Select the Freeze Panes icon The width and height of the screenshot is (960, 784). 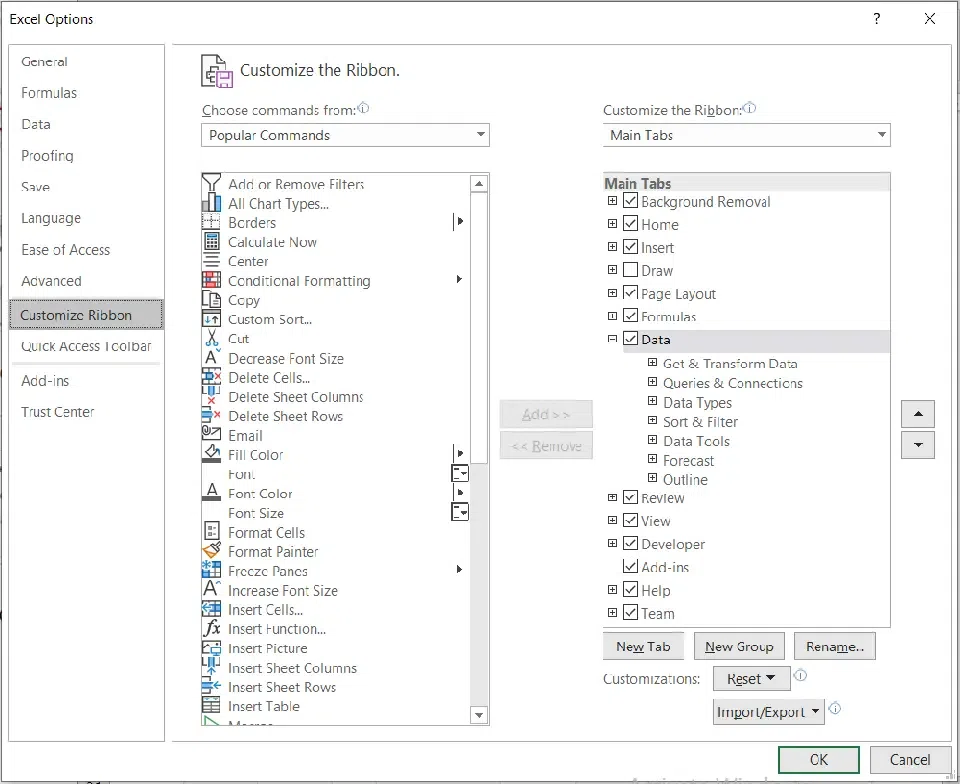[x=211, y=570]
